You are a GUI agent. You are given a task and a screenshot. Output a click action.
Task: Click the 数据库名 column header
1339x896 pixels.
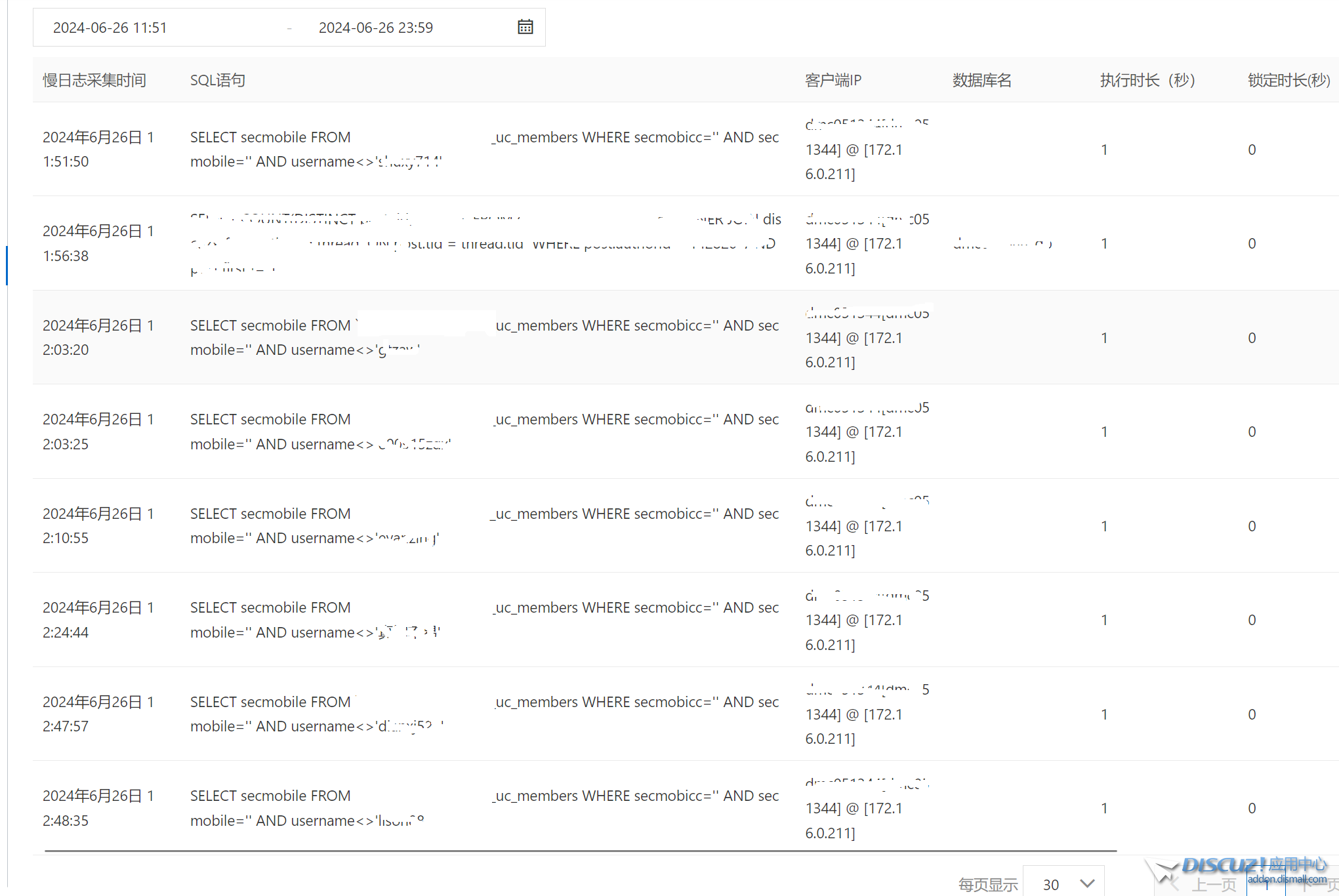[981, 80]
